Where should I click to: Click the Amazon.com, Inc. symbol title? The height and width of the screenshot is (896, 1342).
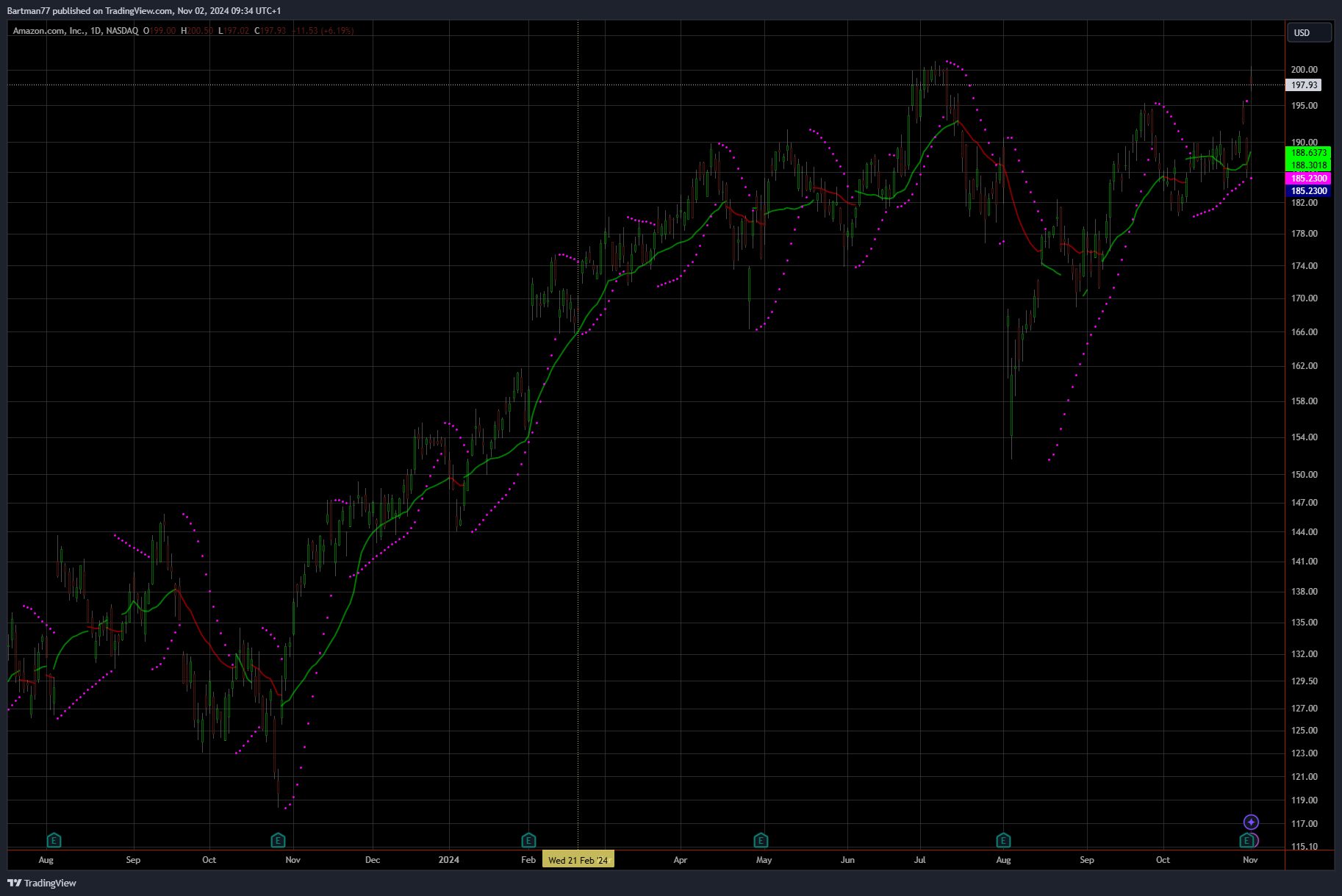(49, 31)
